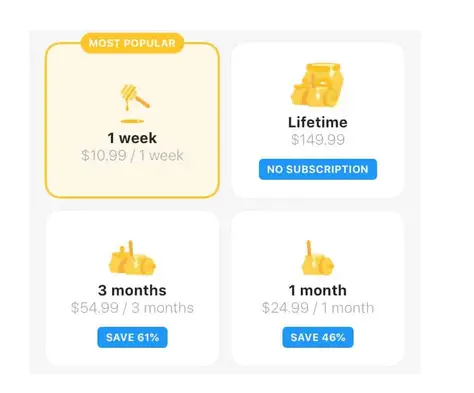Click the $24.99 / 1 month price text

pos(318,308)
